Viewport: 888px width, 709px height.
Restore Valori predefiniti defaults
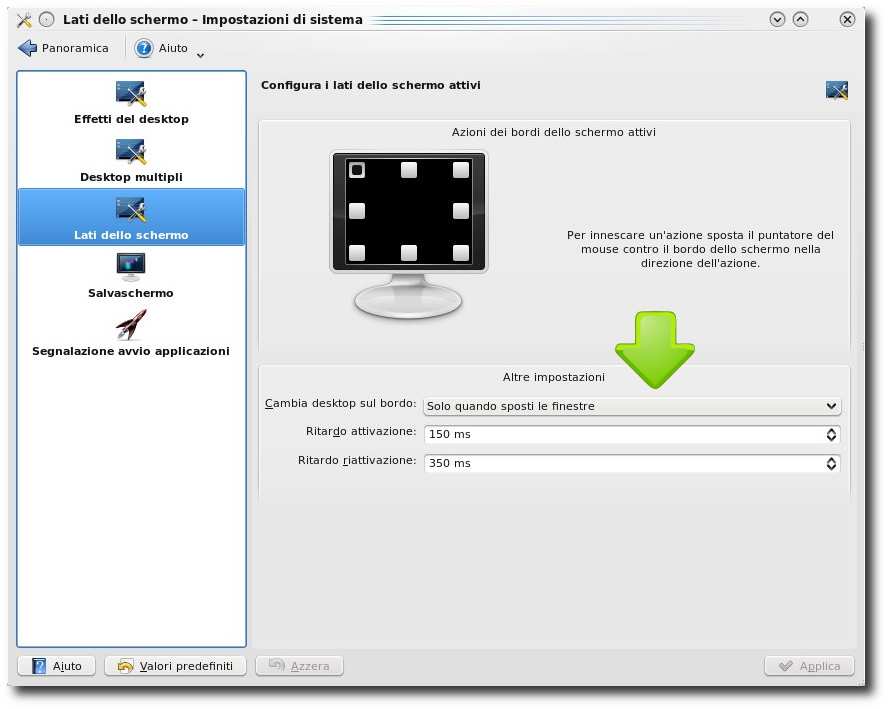click(176, 666)
